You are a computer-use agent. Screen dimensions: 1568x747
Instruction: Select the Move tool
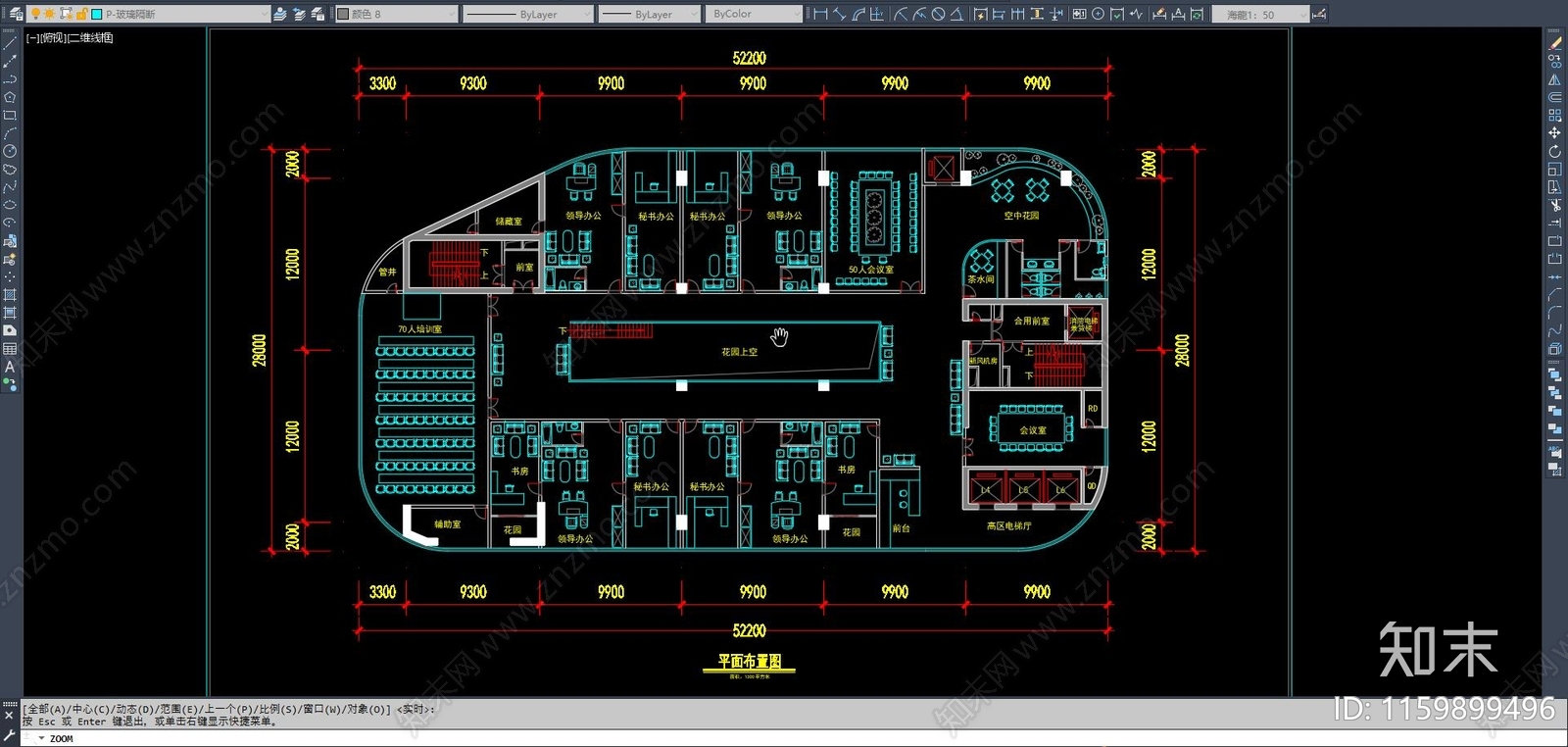tap(1554, 132)
